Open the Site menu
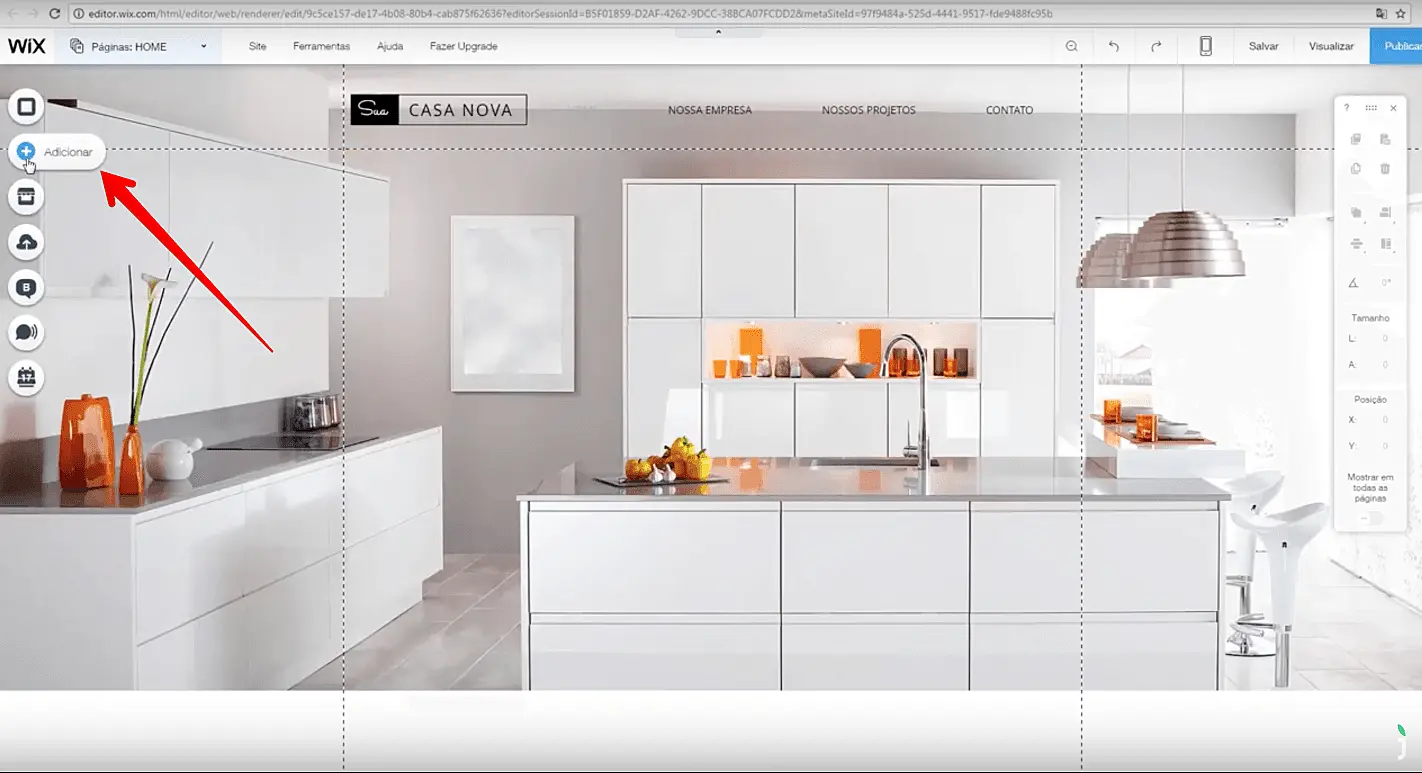Image resolution: width=1422 pixels, height=773 pixels. 258,46
